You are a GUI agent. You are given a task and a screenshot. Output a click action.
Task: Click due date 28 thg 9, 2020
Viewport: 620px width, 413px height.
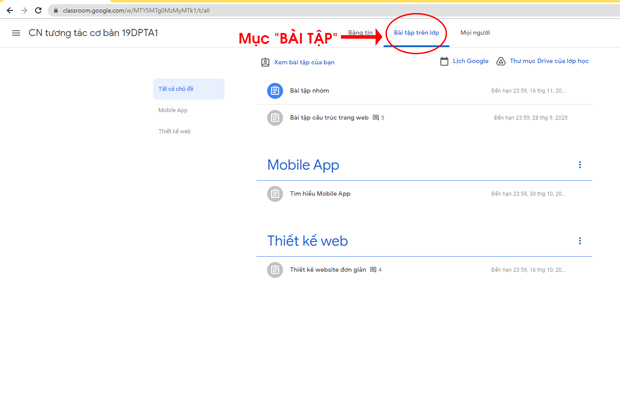pos(531,118)
